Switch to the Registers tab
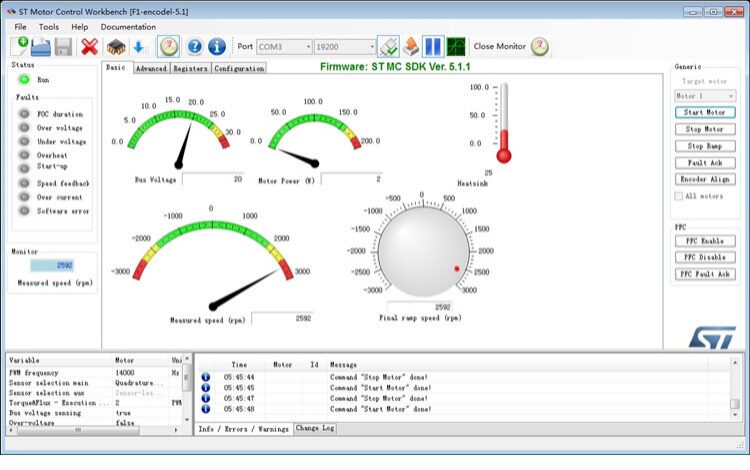This screenshot has width=750, height=470. click(190, 68)
